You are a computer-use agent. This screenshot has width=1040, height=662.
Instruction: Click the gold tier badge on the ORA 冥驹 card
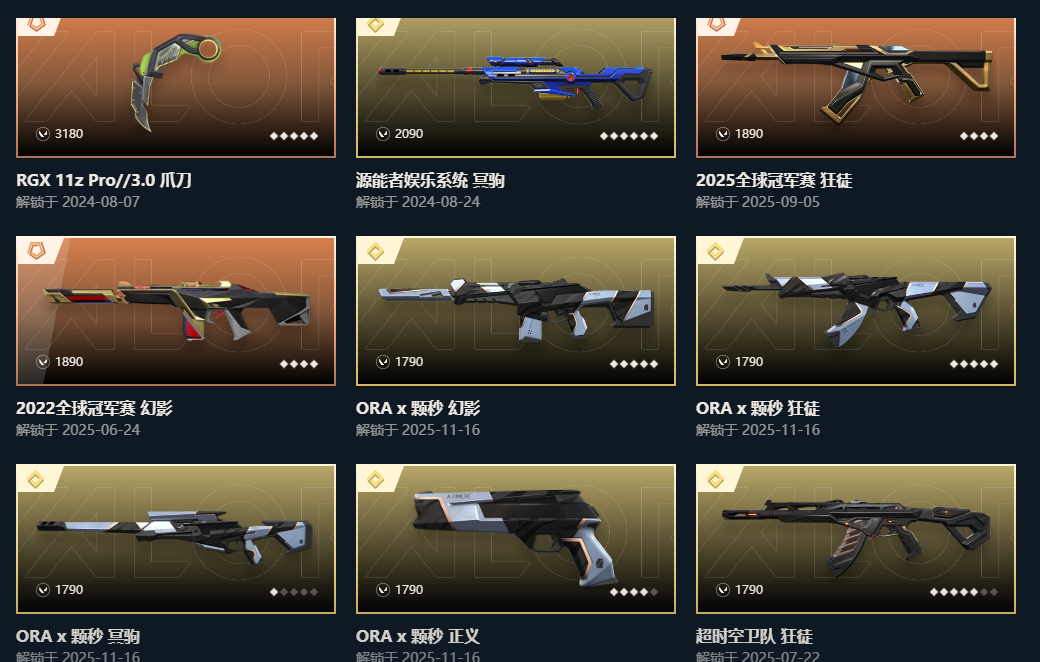coord(36,479)
